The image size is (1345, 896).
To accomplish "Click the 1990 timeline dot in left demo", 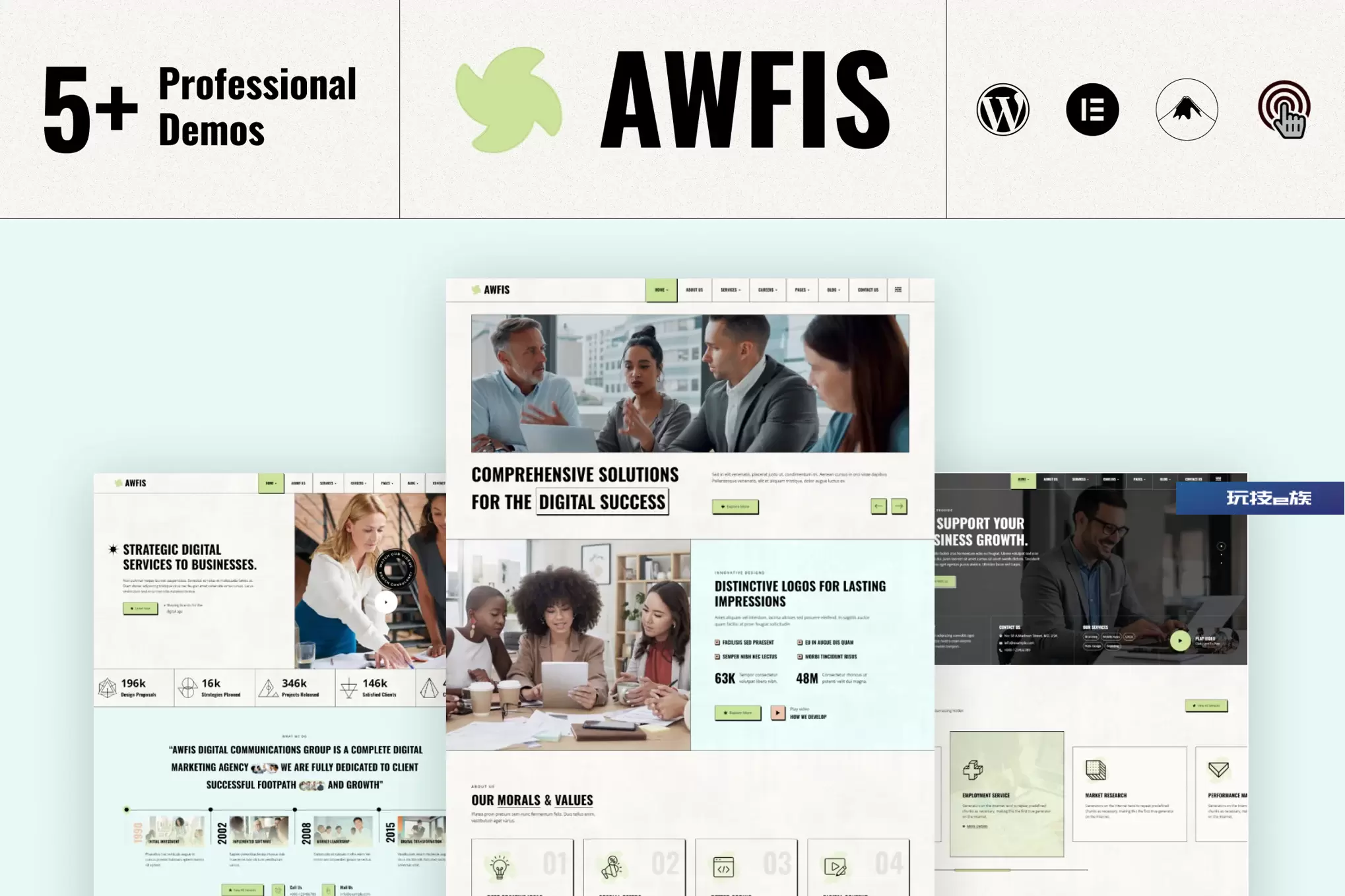I will tap(127, 809).
